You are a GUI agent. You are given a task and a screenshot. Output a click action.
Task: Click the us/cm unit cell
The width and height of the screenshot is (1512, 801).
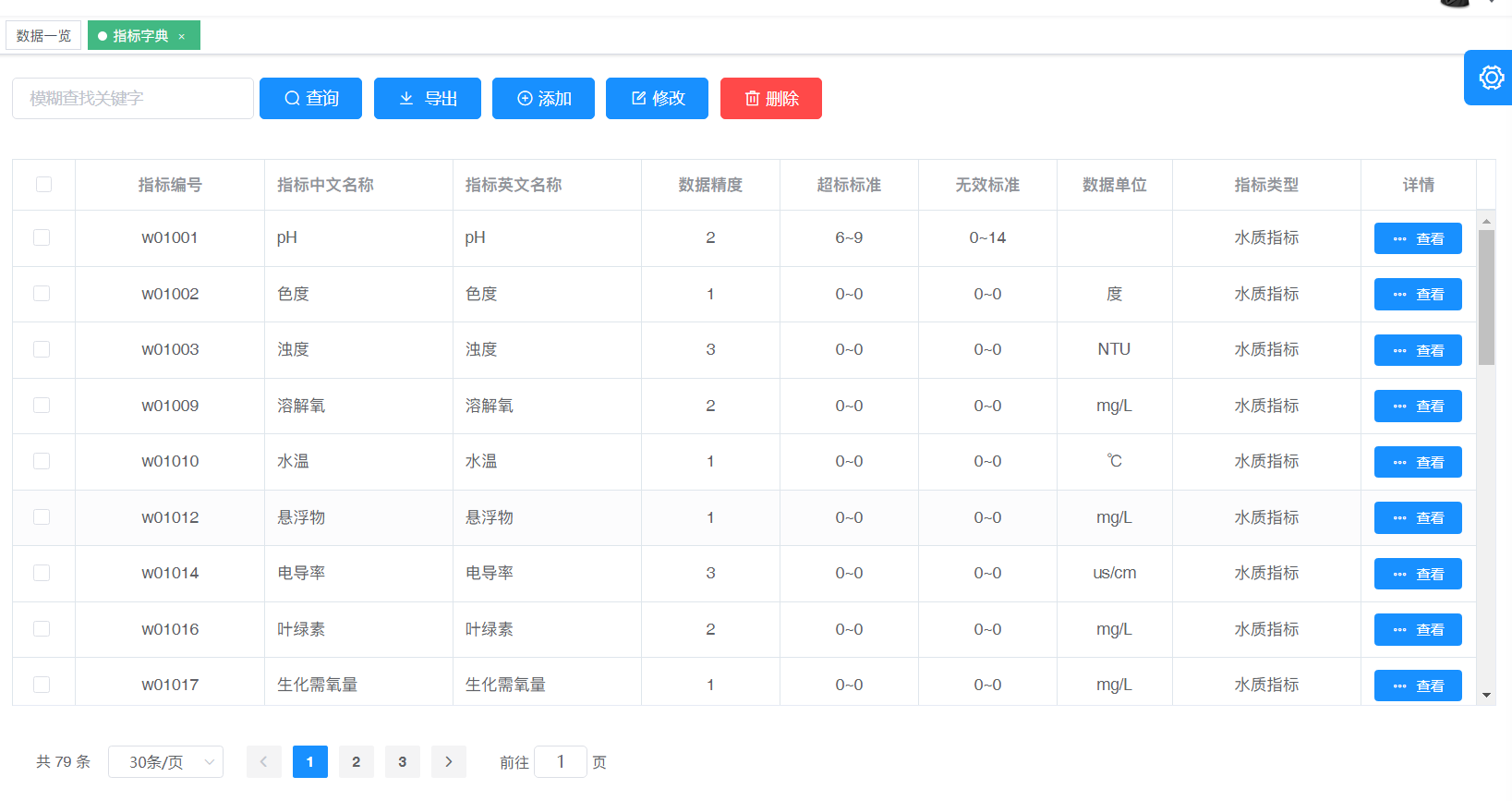pos(1115,573)
